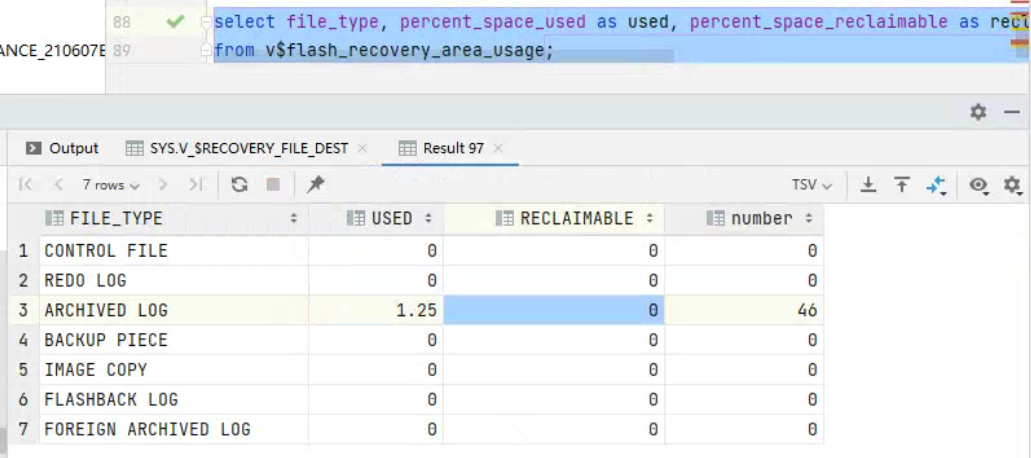Sort by the FILE_TYPE column arrows

(x=294, y=219)
